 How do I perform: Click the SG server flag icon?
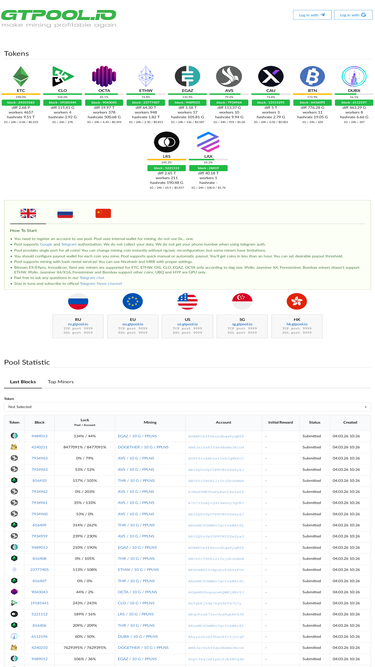[x=242, y=301]
